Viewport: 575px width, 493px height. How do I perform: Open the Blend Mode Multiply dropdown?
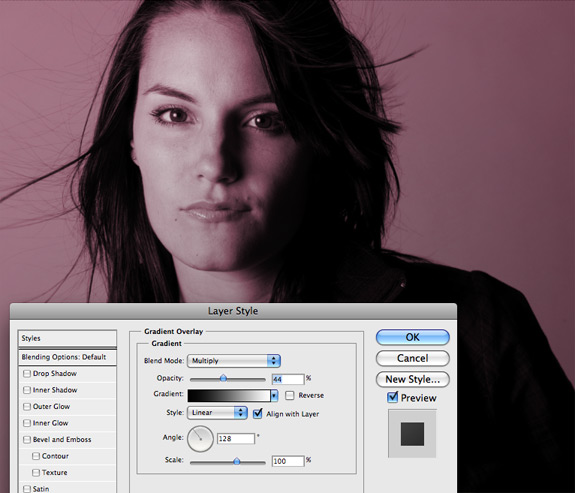click(x=234, y=361)
